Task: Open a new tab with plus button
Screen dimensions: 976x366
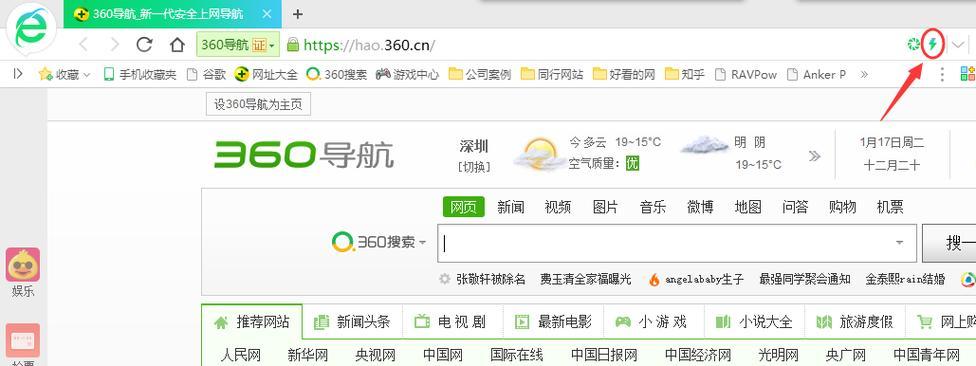Action: [x=298, y=14]
